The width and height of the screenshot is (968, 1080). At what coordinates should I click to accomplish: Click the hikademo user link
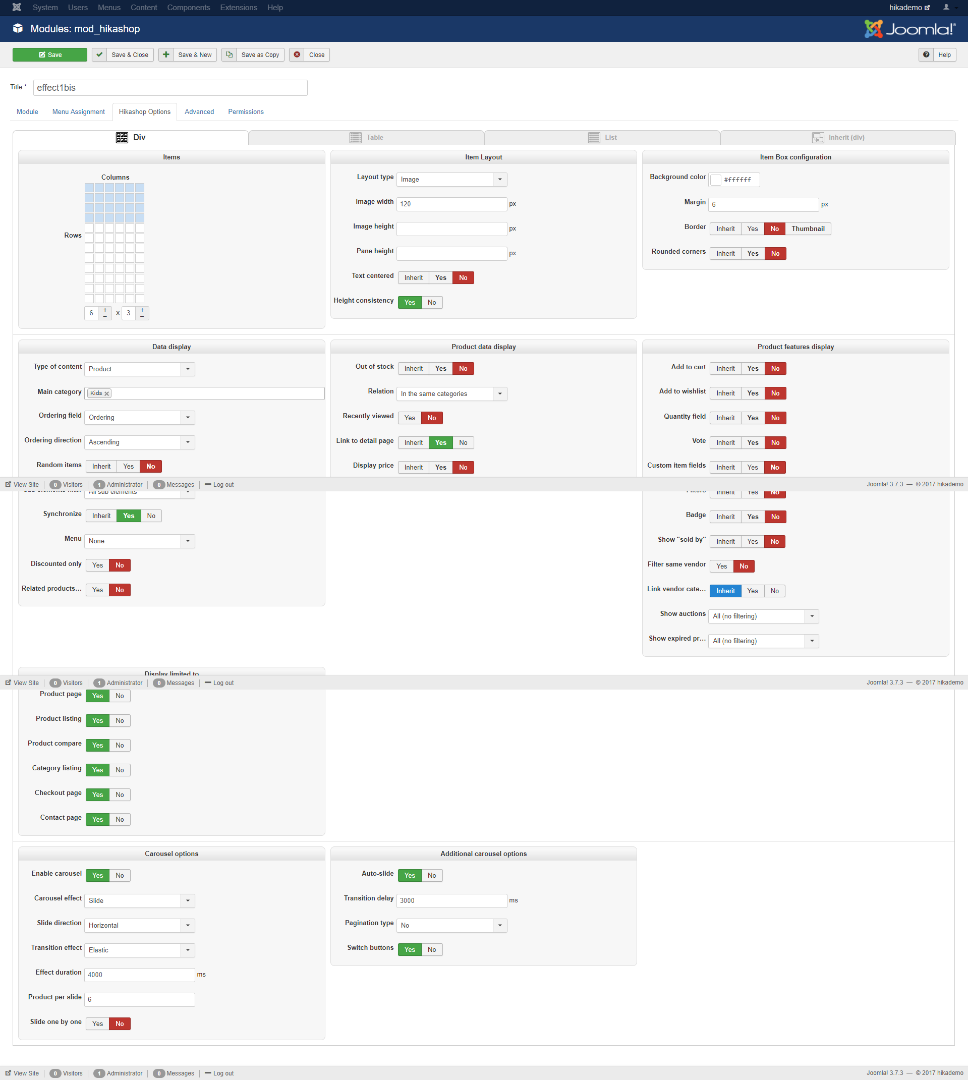coord(909,8)
